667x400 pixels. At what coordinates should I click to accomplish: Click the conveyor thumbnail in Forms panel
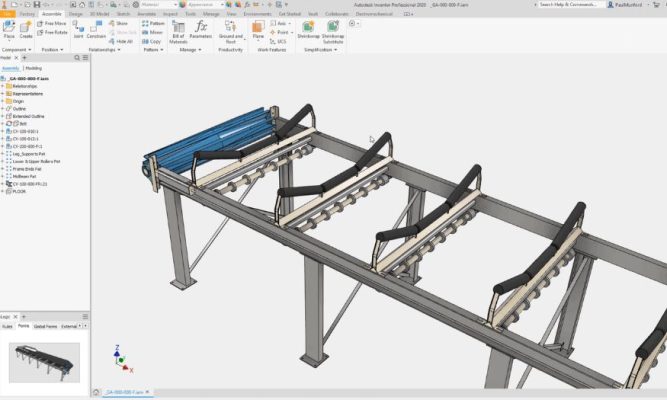(x=44, y=361)
